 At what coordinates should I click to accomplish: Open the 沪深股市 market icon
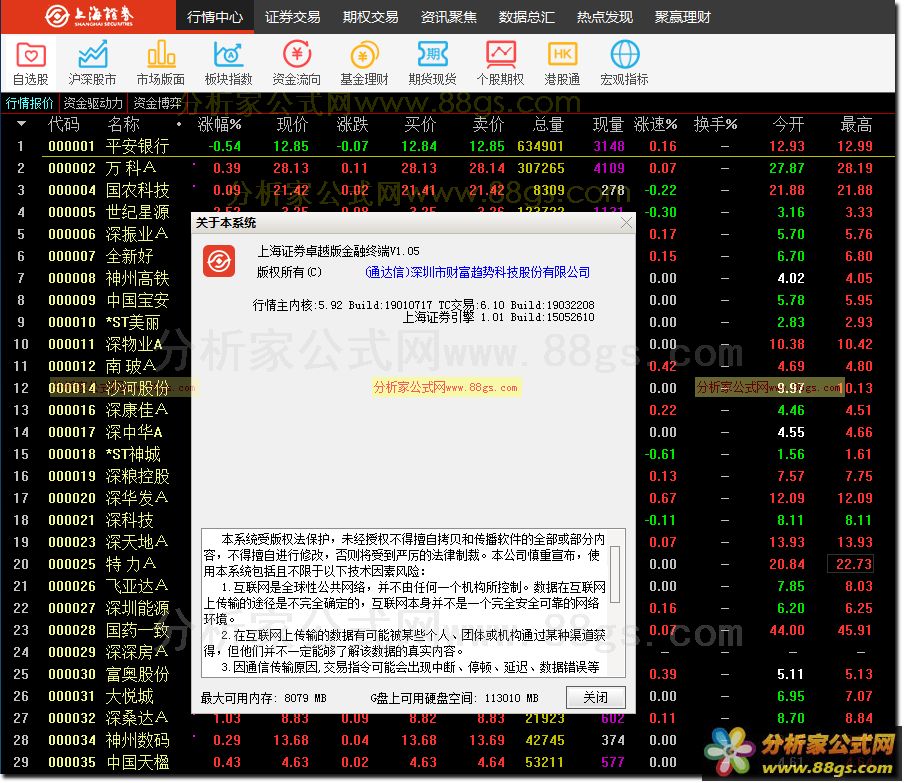pos(92,63)
